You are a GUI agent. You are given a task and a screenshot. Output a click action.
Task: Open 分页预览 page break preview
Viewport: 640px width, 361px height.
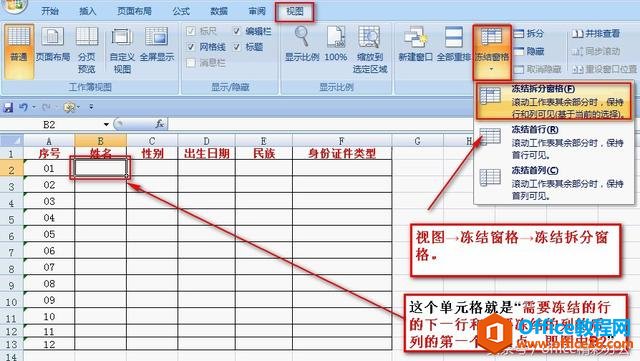(x=87, y=50)
